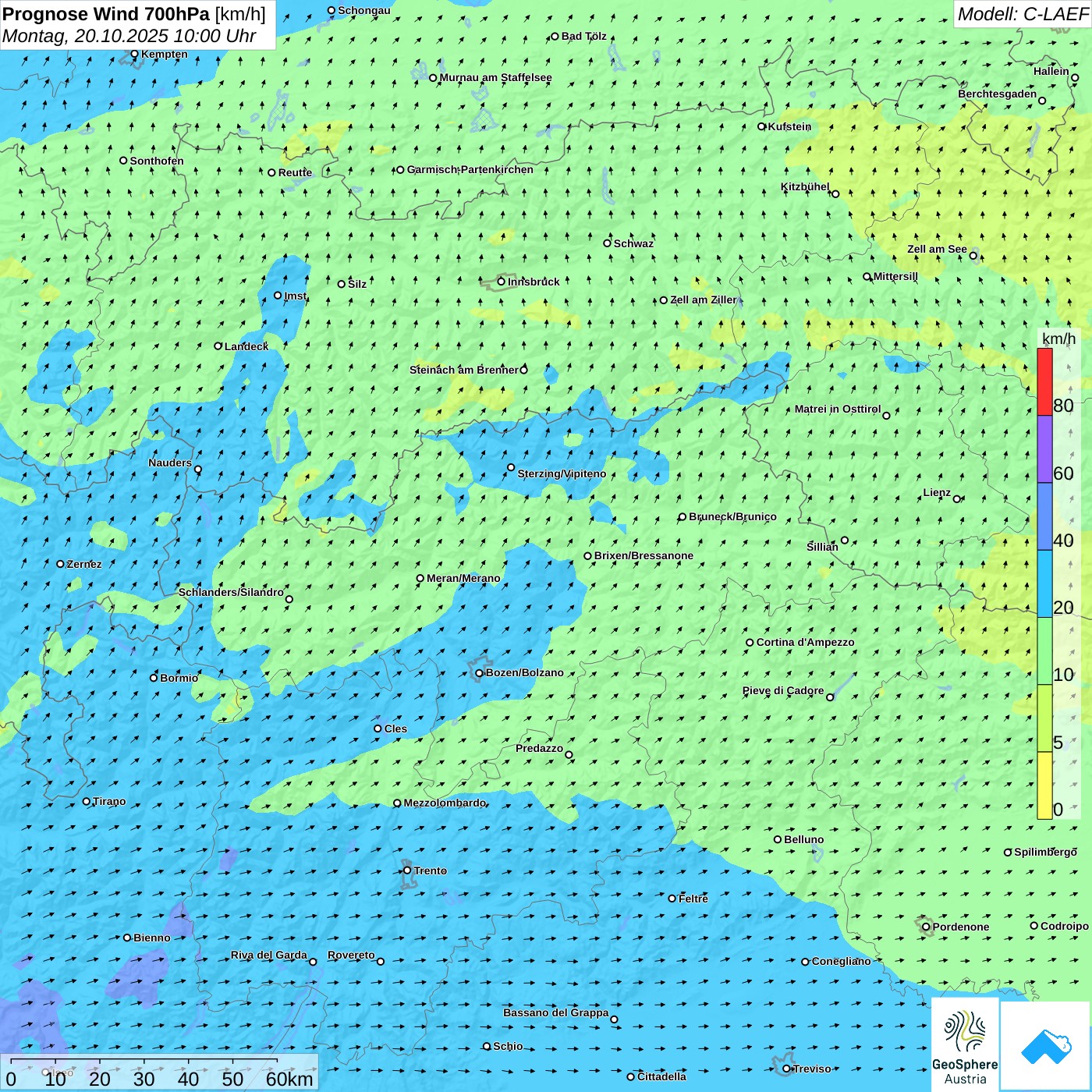Select the Kitzbühel location marker circle
1092x1092 pixels.
tap(835, 193)
